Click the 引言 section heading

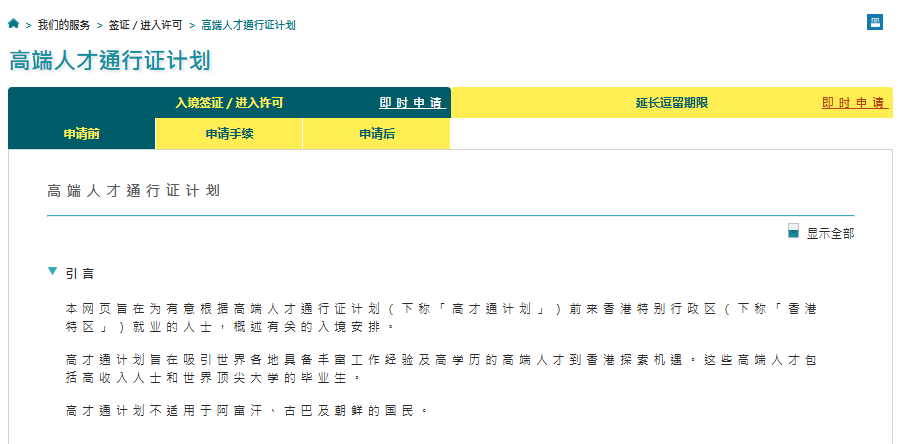[80, 274]
